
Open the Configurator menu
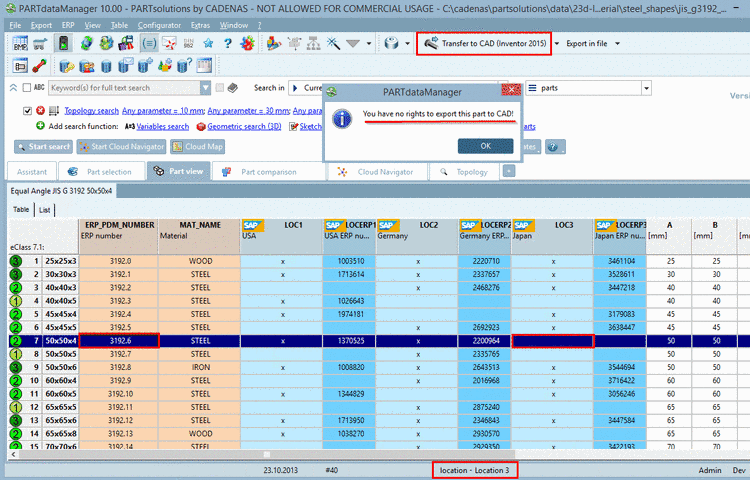pos(159,23)
